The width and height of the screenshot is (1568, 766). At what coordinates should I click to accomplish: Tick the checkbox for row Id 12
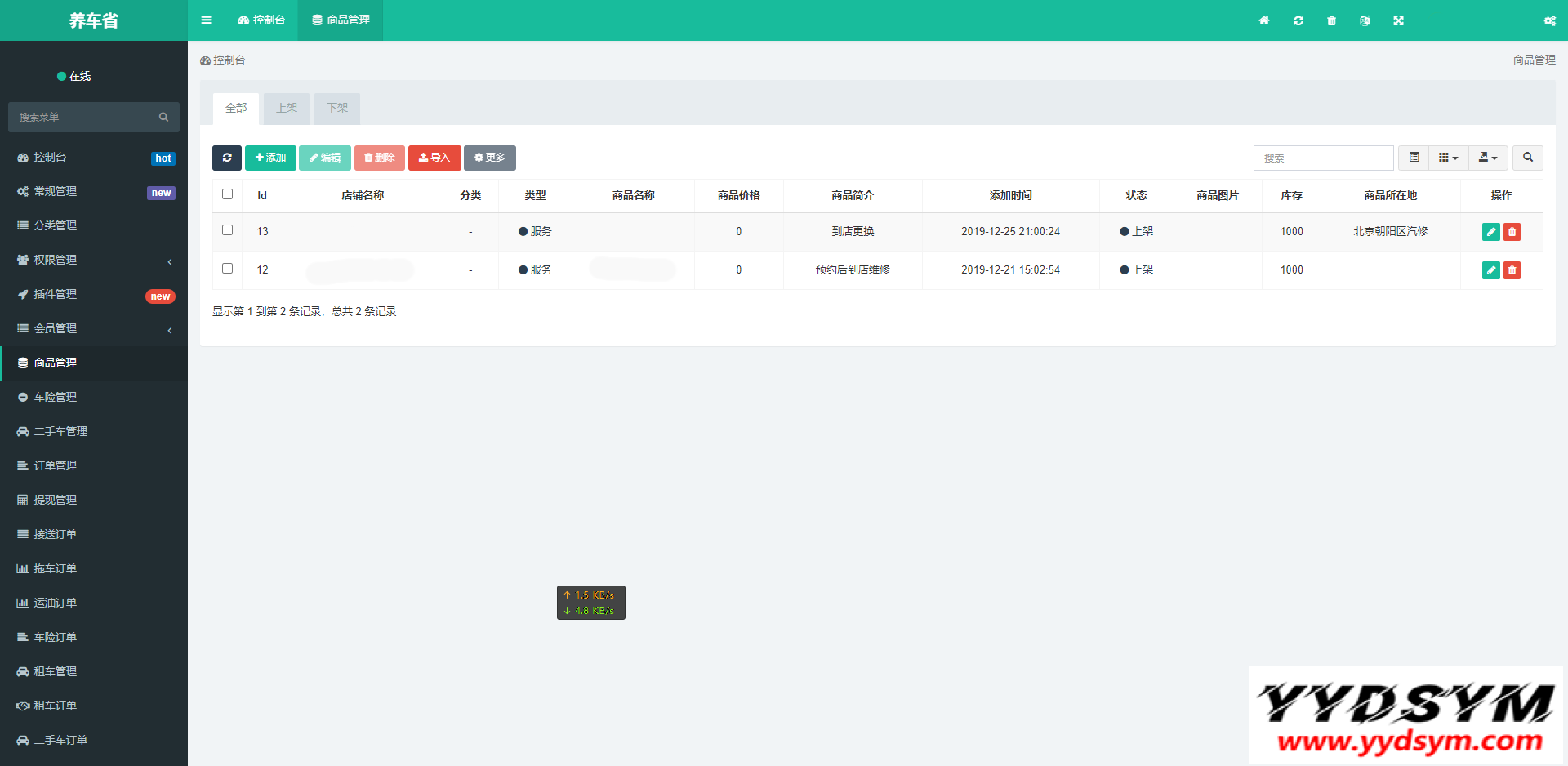click(228, 269)
